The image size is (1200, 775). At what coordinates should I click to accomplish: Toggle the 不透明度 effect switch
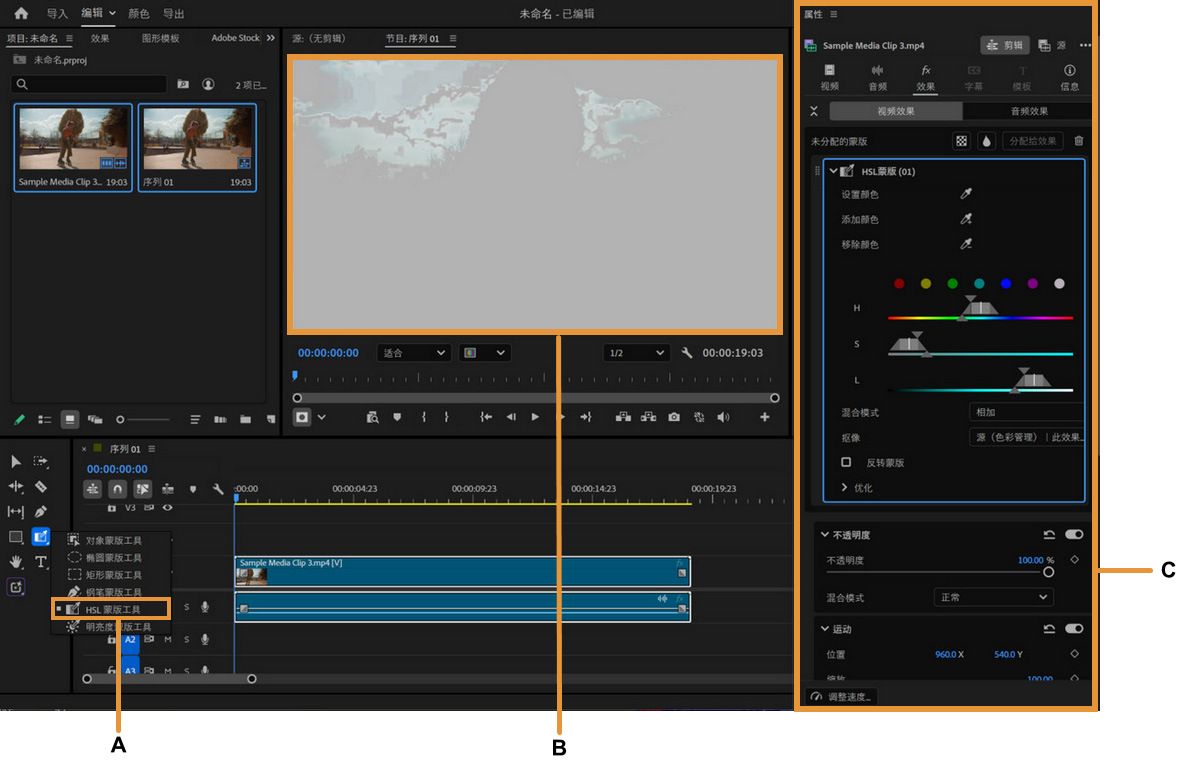[x=1074, y=535]
